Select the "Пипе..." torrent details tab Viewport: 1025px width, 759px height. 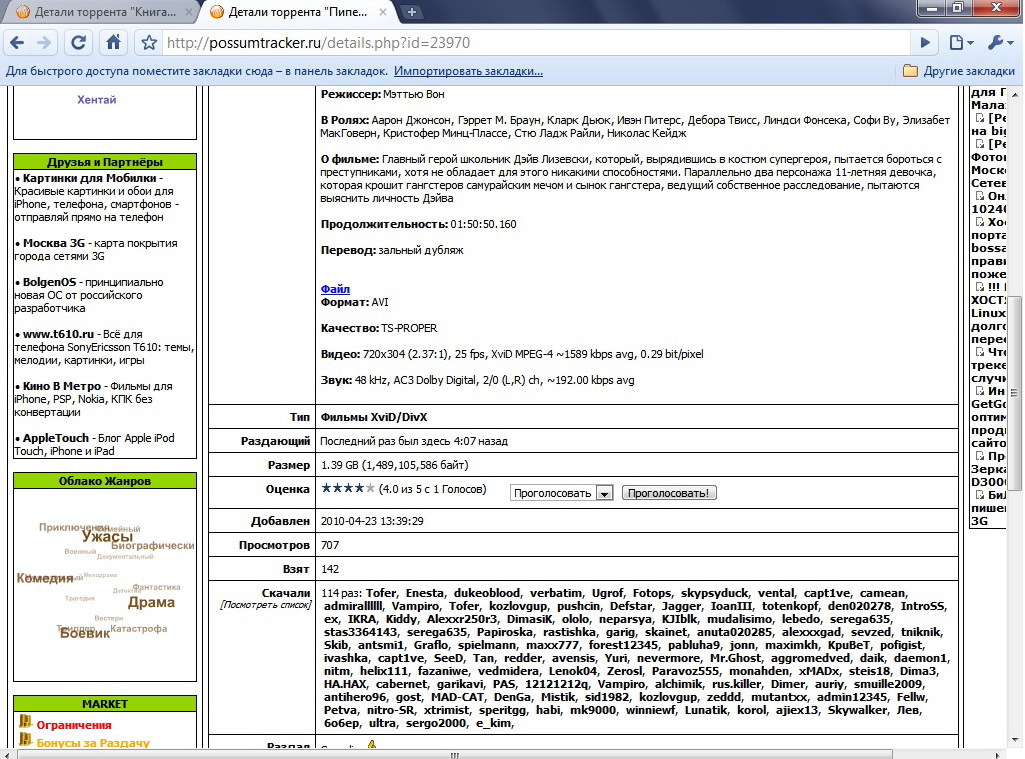pyautogui.click(x=297, y=12)
